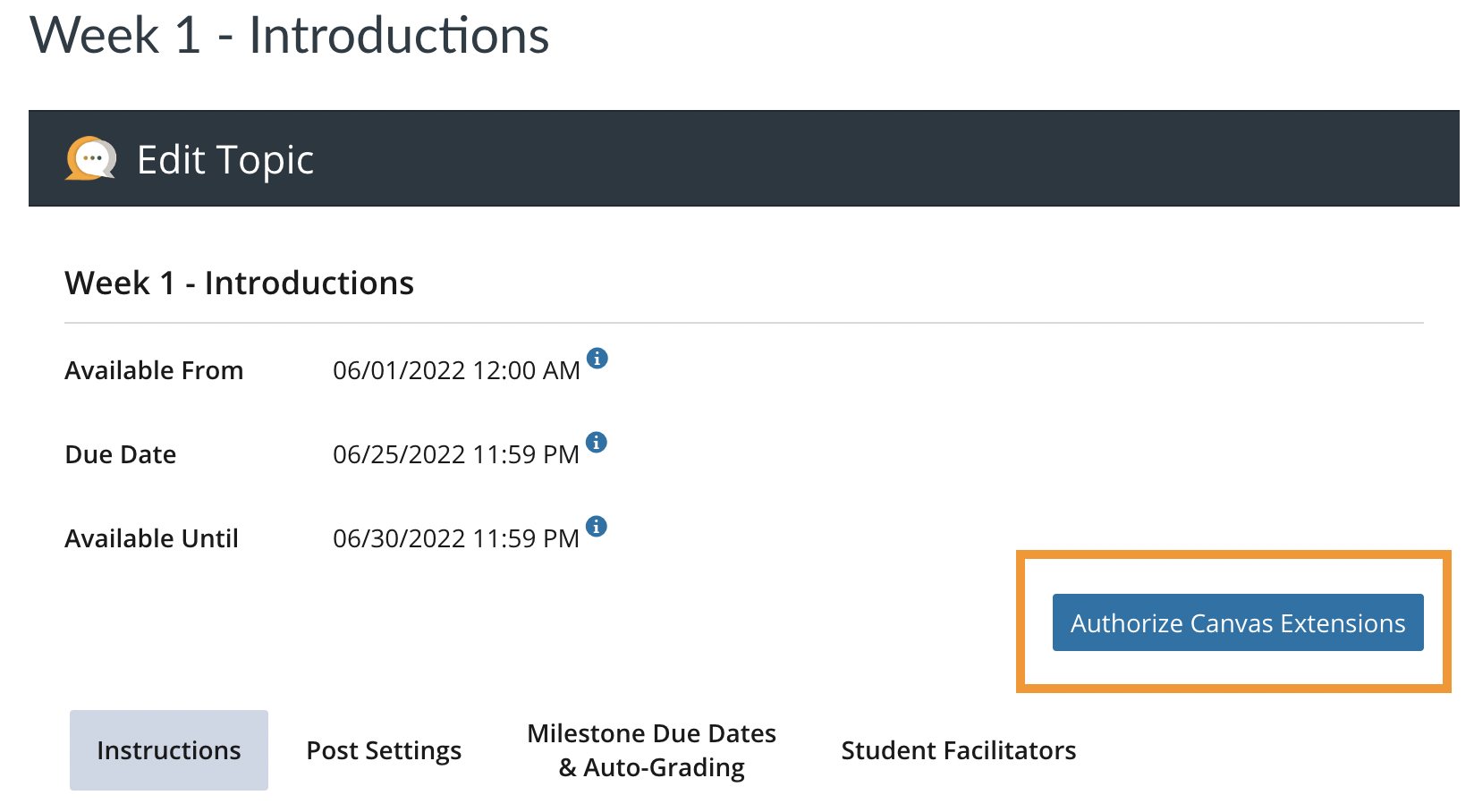Viewport: 1474px width, 812px height.
Task: Select the Instructions tab
Action: (x=168, y=750)
